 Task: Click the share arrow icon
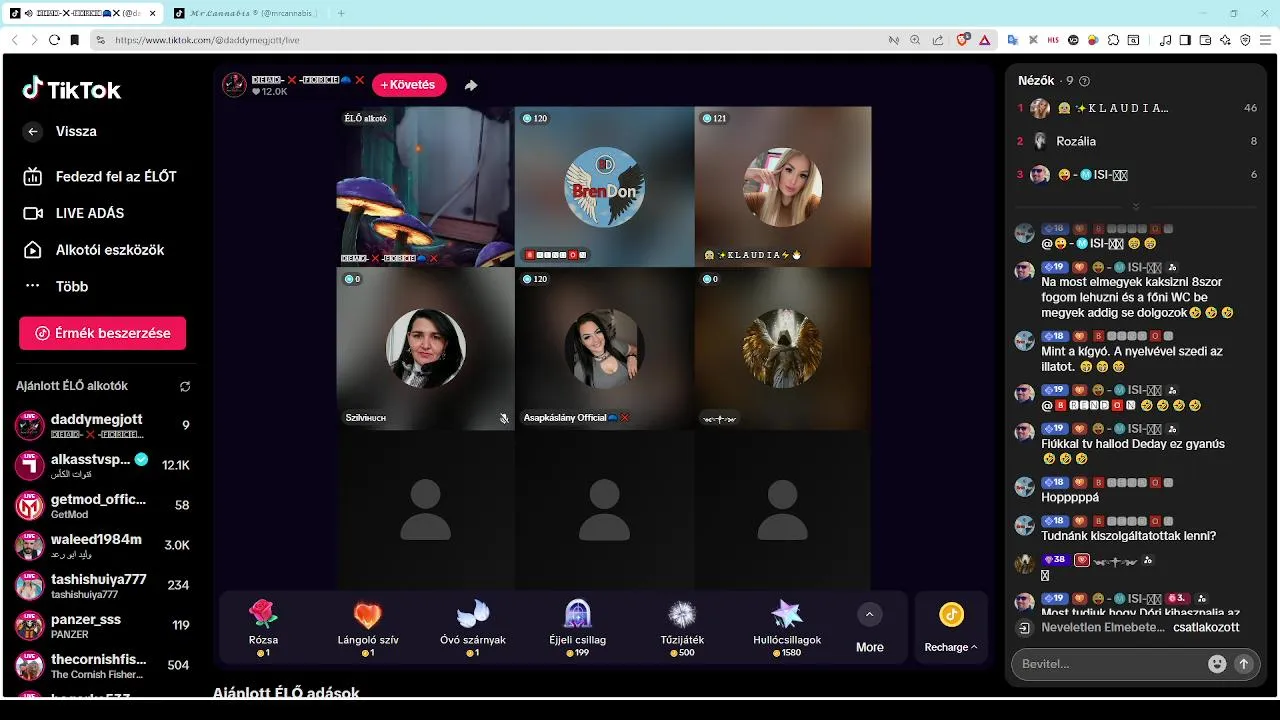(471, 85)
